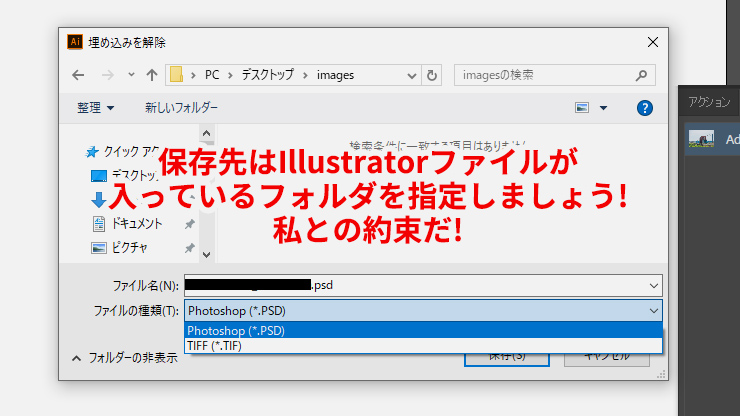The width and height of the screenshot is (740, 416).
Task: Click the Quick Access star item
Action: (123, 152)
